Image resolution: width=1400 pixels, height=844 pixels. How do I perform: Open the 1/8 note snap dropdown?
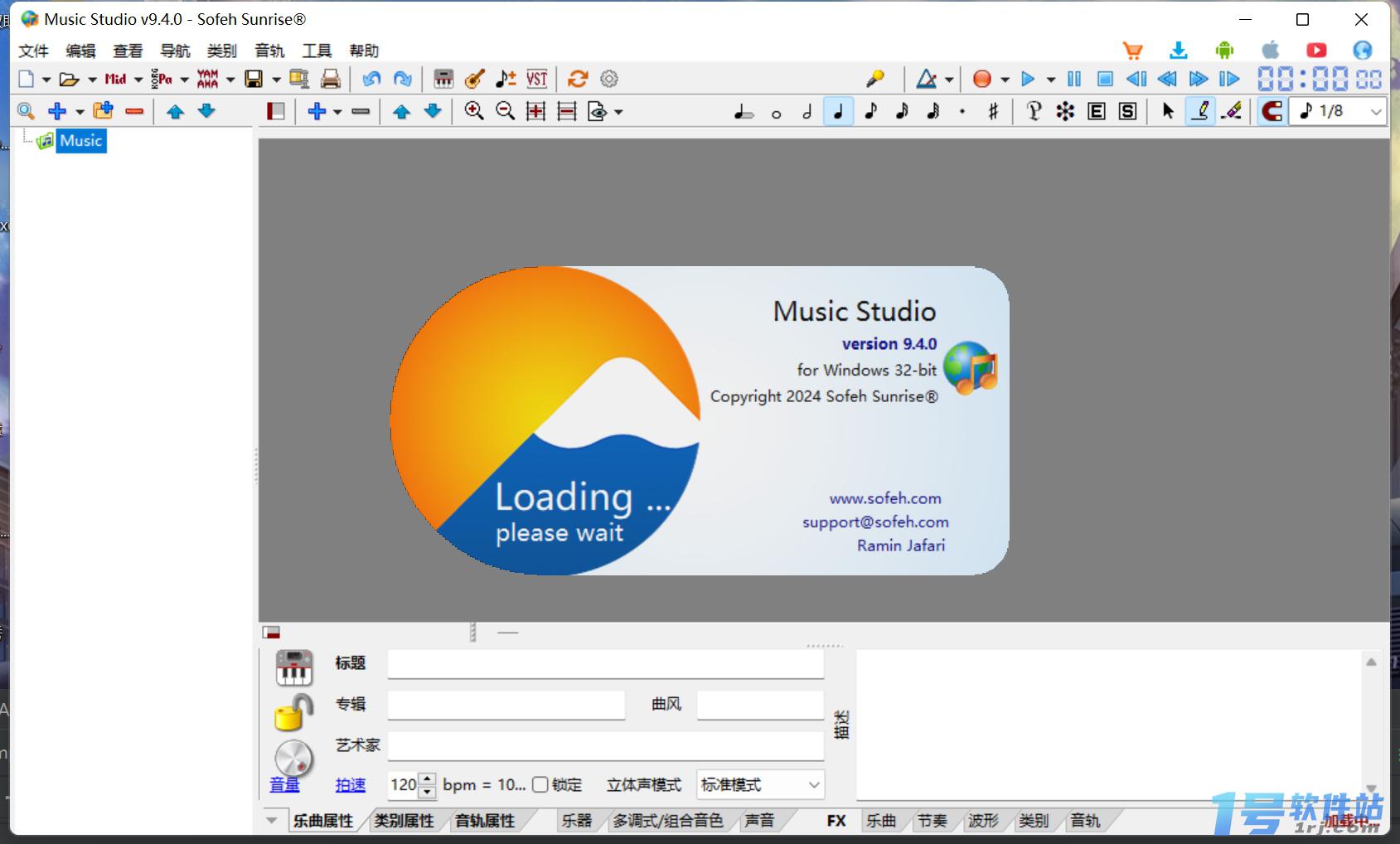click(1377, 111)
